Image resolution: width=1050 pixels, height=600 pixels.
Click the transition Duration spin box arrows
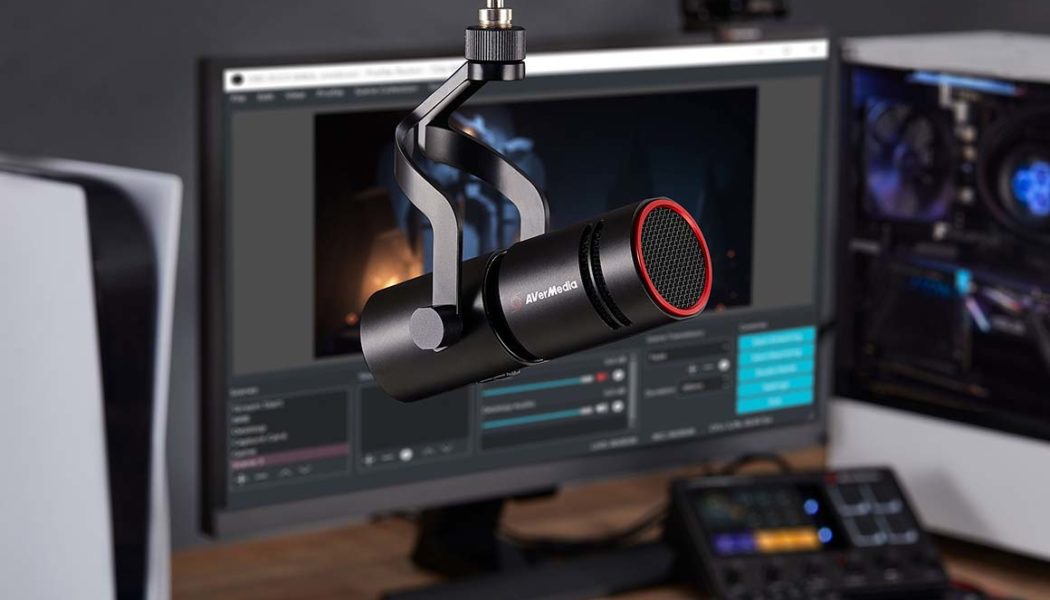[x=724, y=387]
